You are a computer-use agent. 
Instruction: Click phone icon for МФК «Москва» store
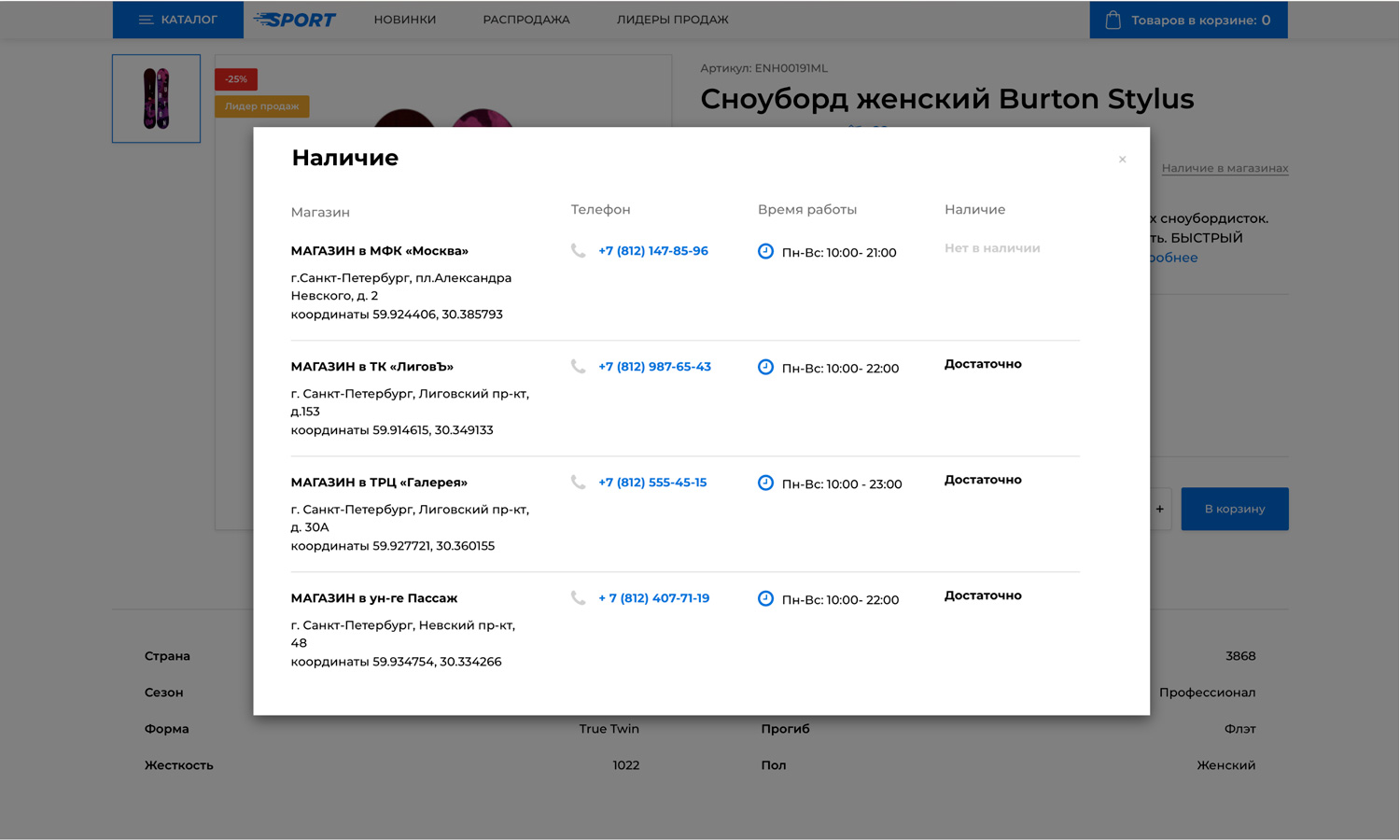(x=579, y=251)
